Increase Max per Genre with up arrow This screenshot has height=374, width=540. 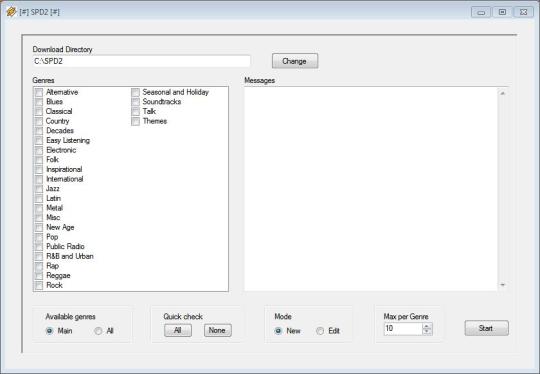coord(427,326)
